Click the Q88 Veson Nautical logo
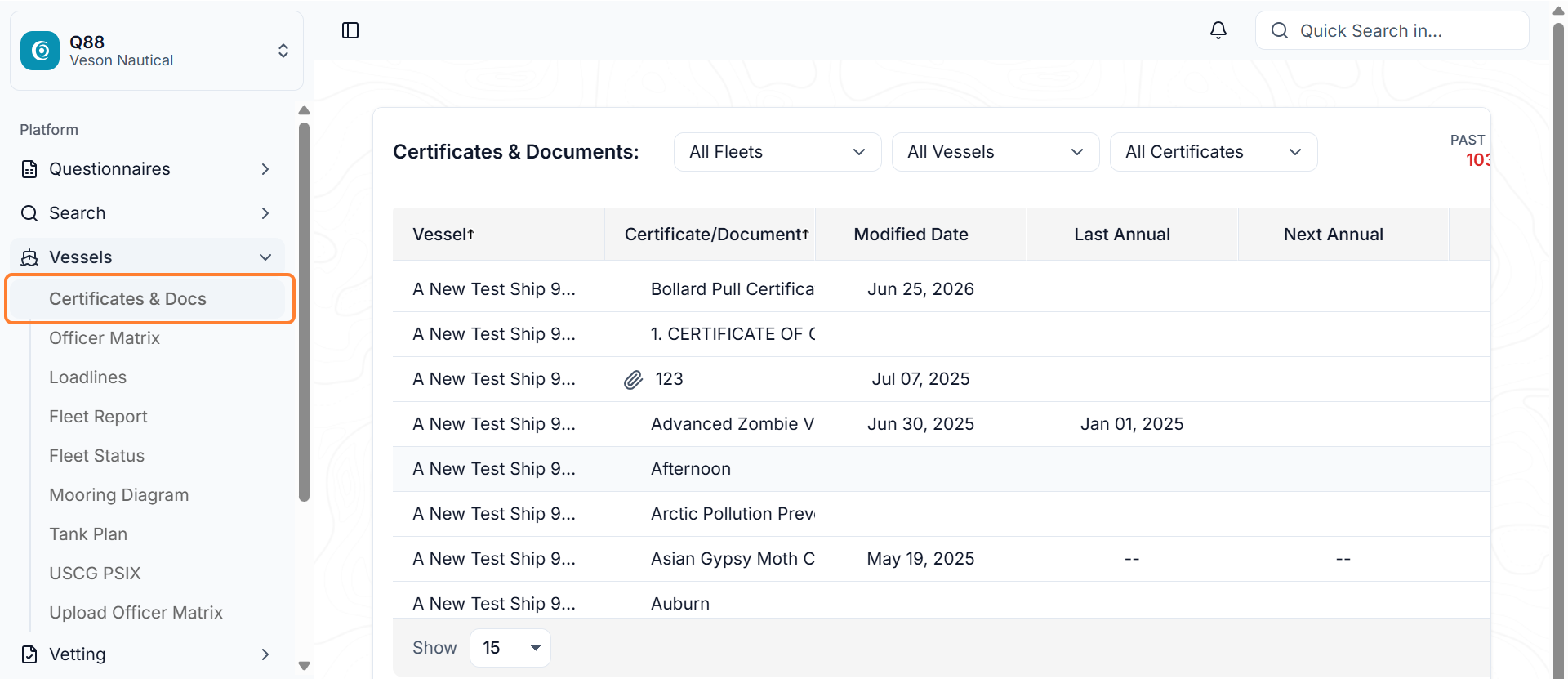 click(x=40, y=51)
